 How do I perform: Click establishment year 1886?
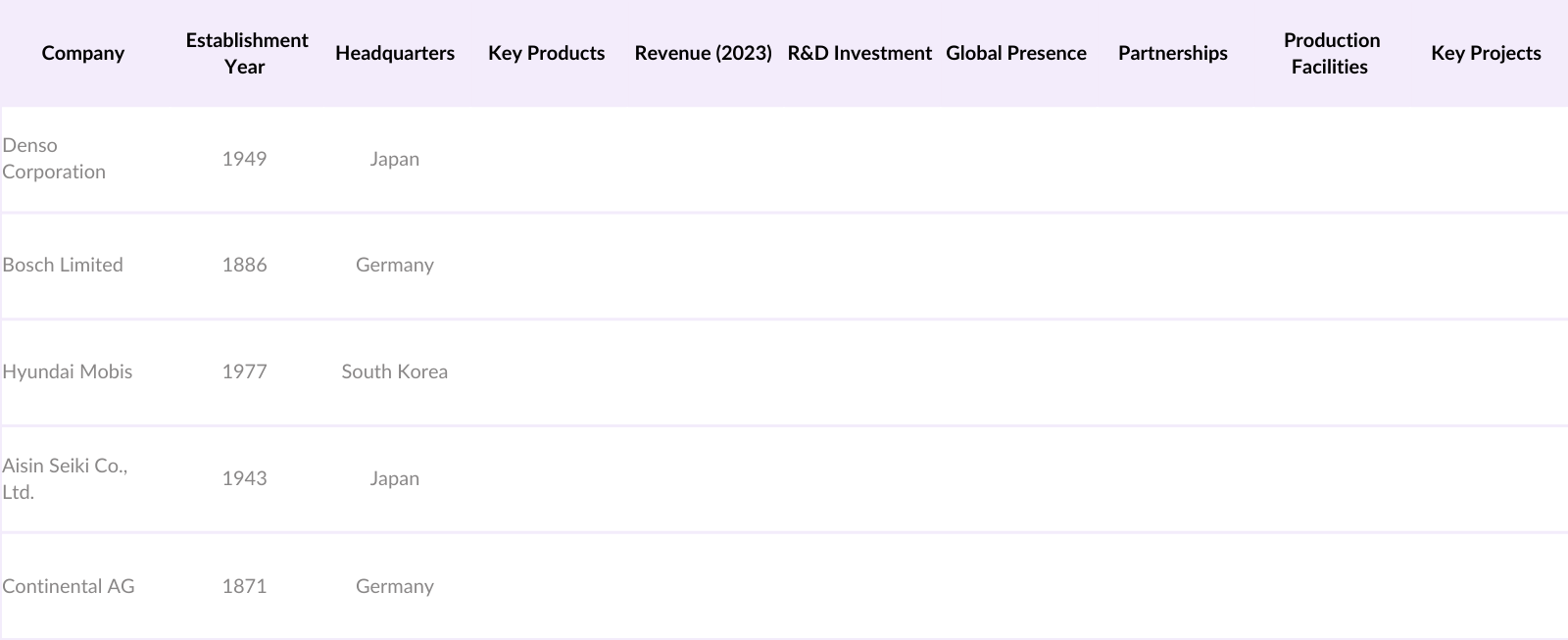[x=244, y=265]
